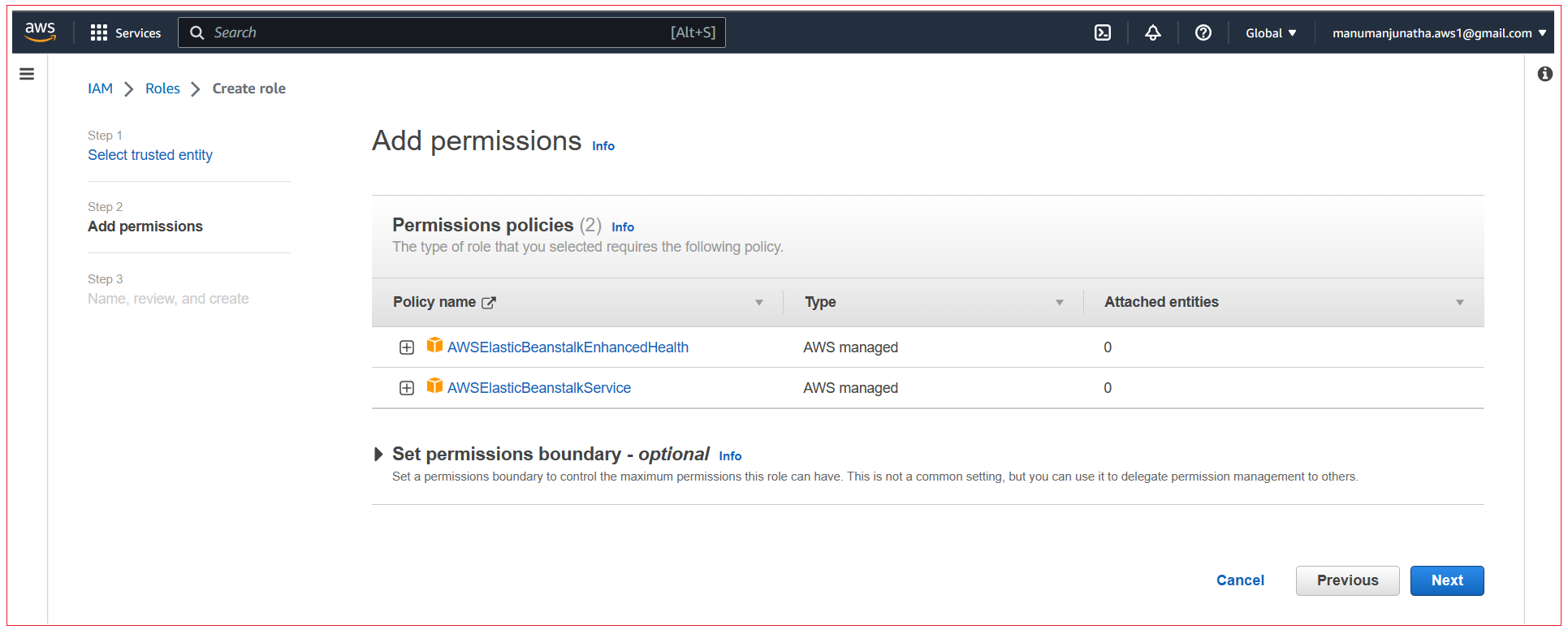Click the Name, review, and create step
This screenshot has width=1568, height=634.
[x=168, y=299]
